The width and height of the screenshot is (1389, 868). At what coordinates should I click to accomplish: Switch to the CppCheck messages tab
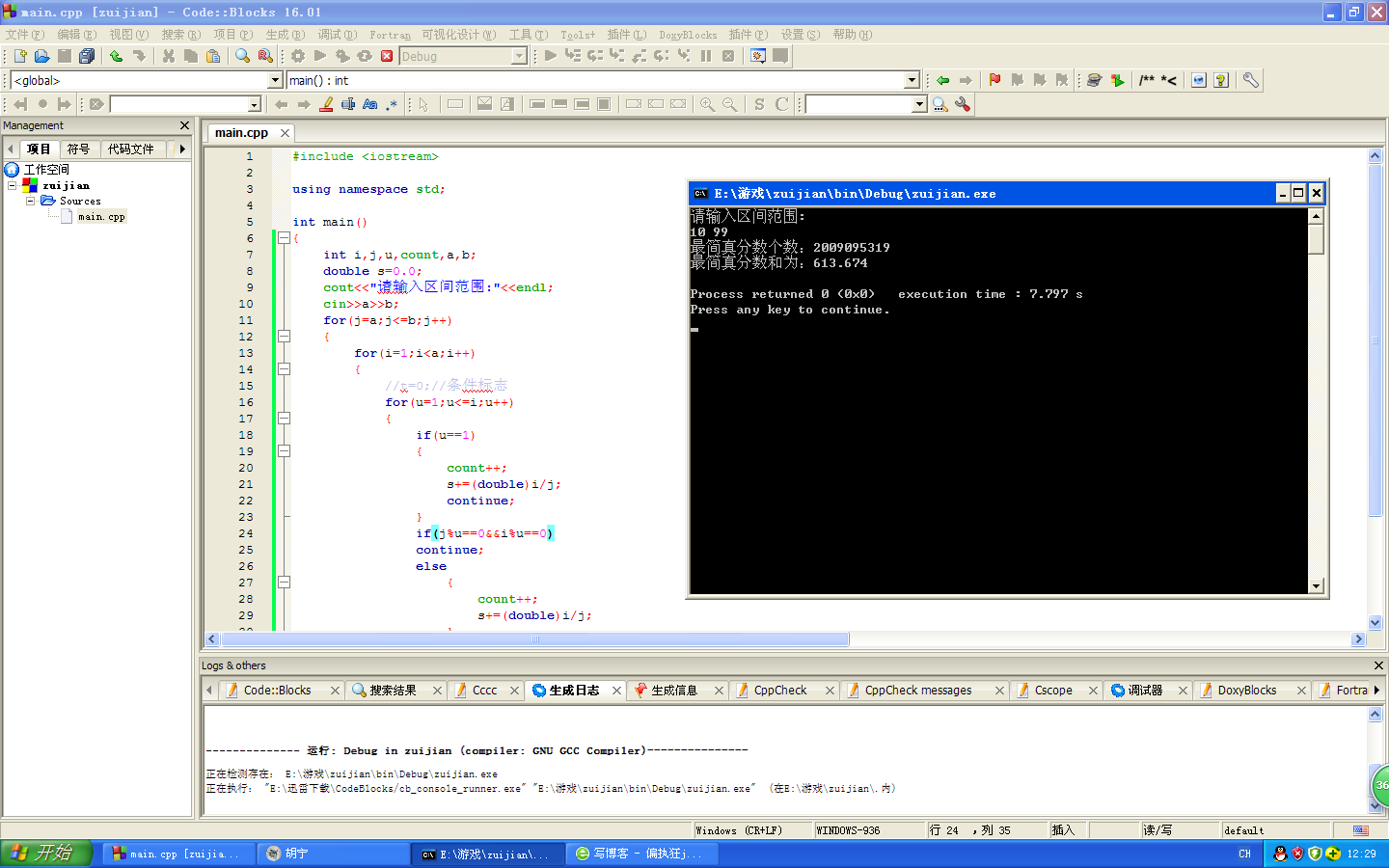click(918, 691)
